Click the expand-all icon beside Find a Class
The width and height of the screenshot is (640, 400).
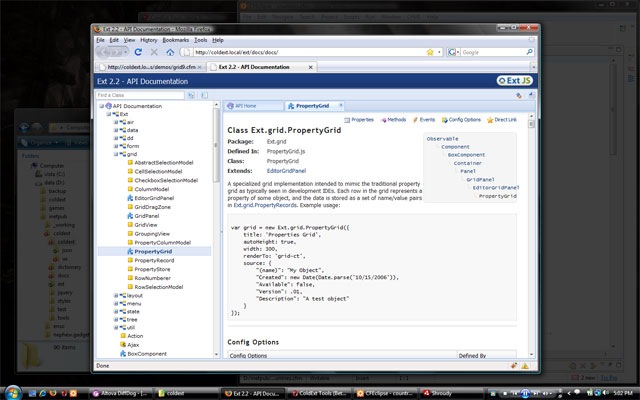(x=191, y=95)
